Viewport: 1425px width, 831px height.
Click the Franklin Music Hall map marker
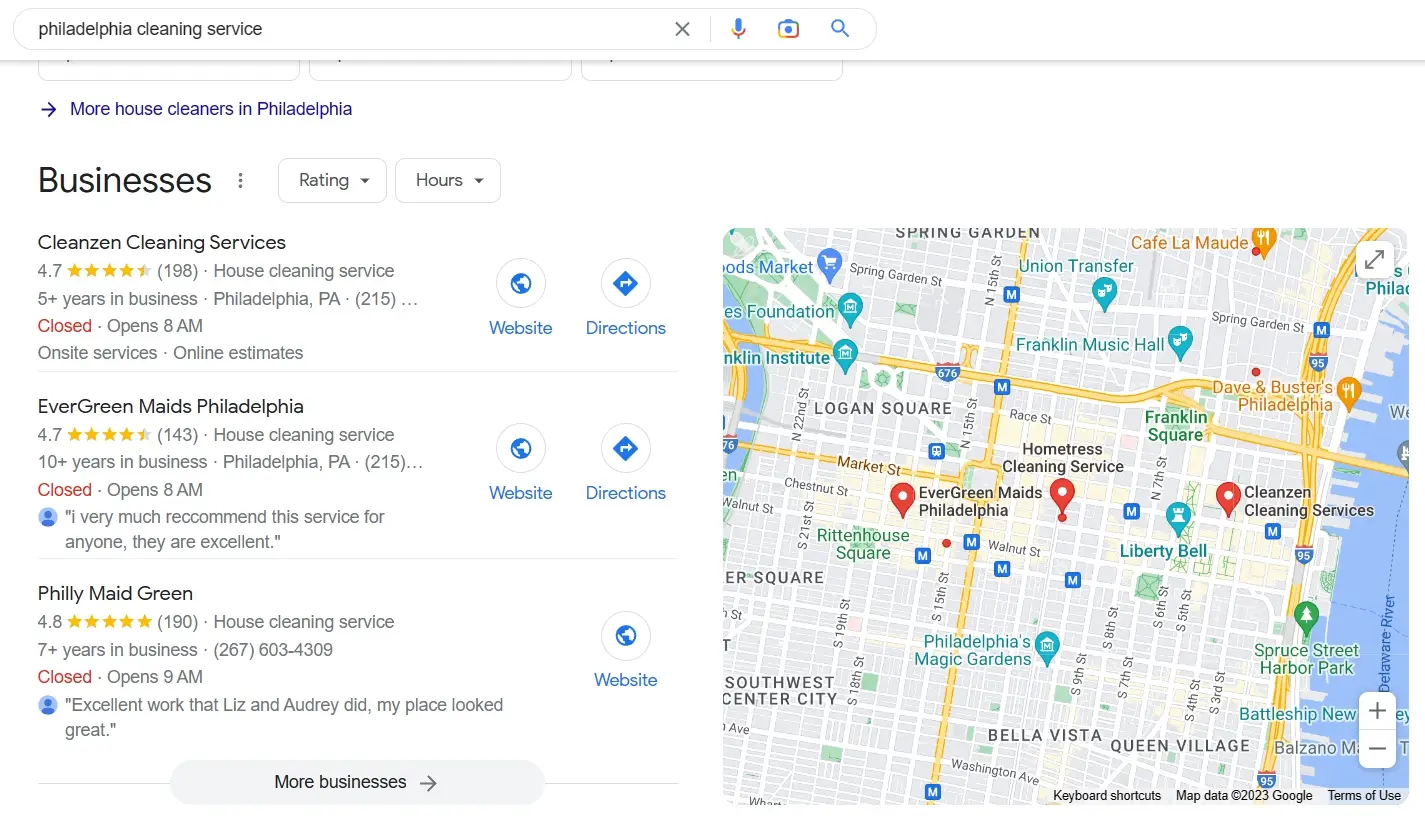point(1181,342)
